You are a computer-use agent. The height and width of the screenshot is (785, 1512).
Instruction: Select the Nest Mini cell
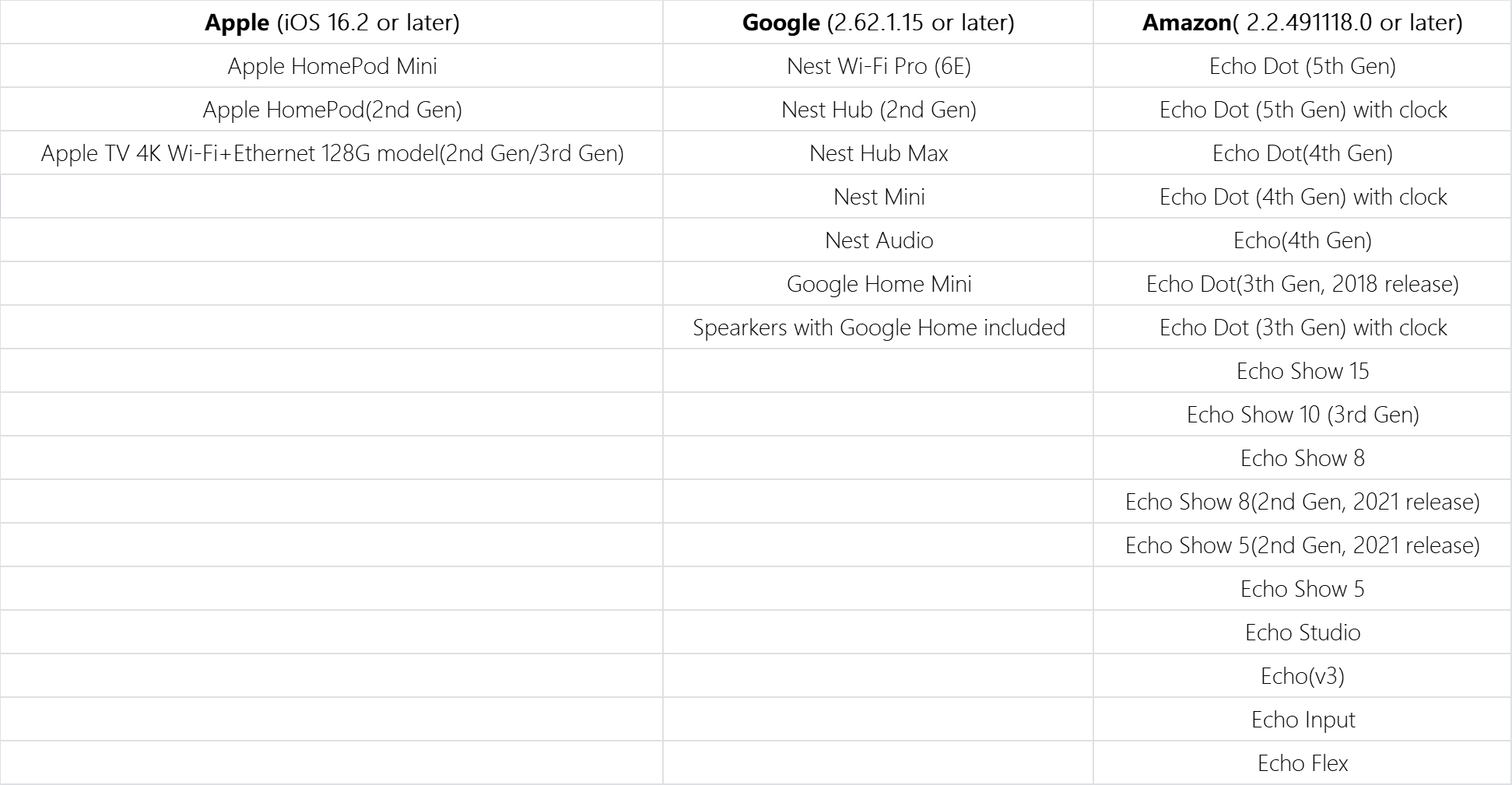(x=879, y=197)
